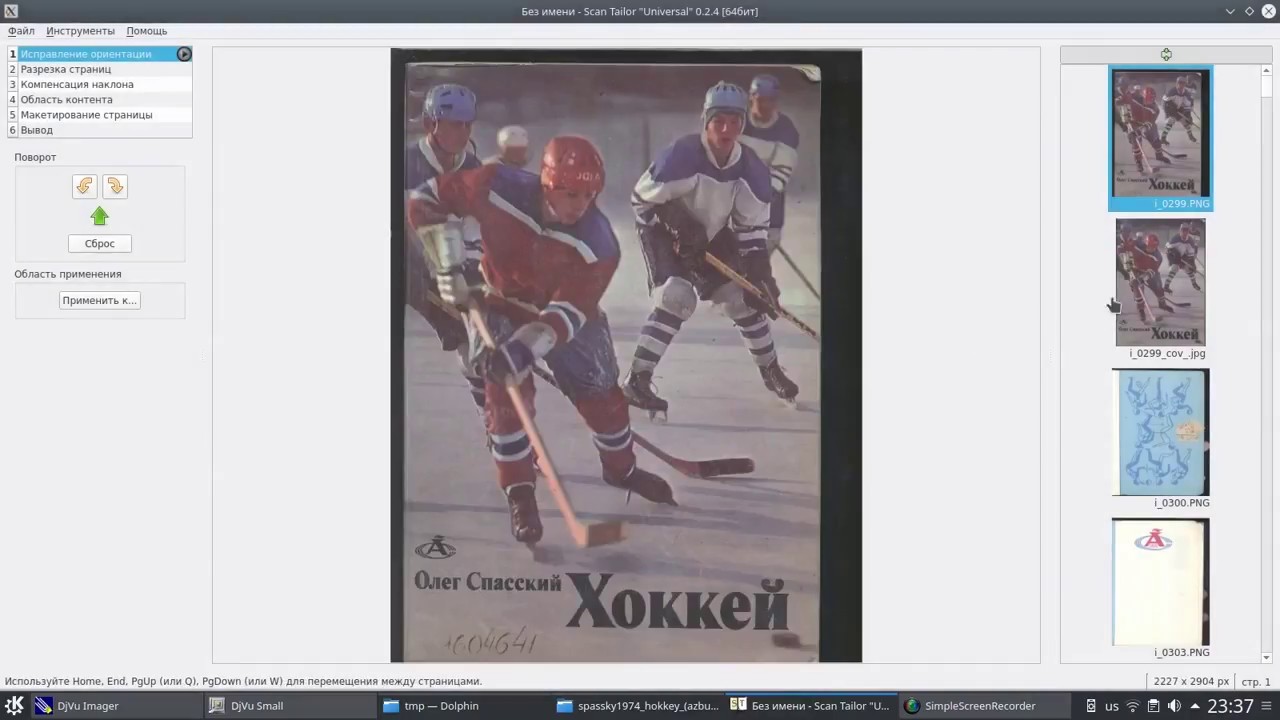This screenshot has width=1280, height=720.
Task: Switch to spassky1974_hokkey folder window in taskbar
Action: coord(637,705)
